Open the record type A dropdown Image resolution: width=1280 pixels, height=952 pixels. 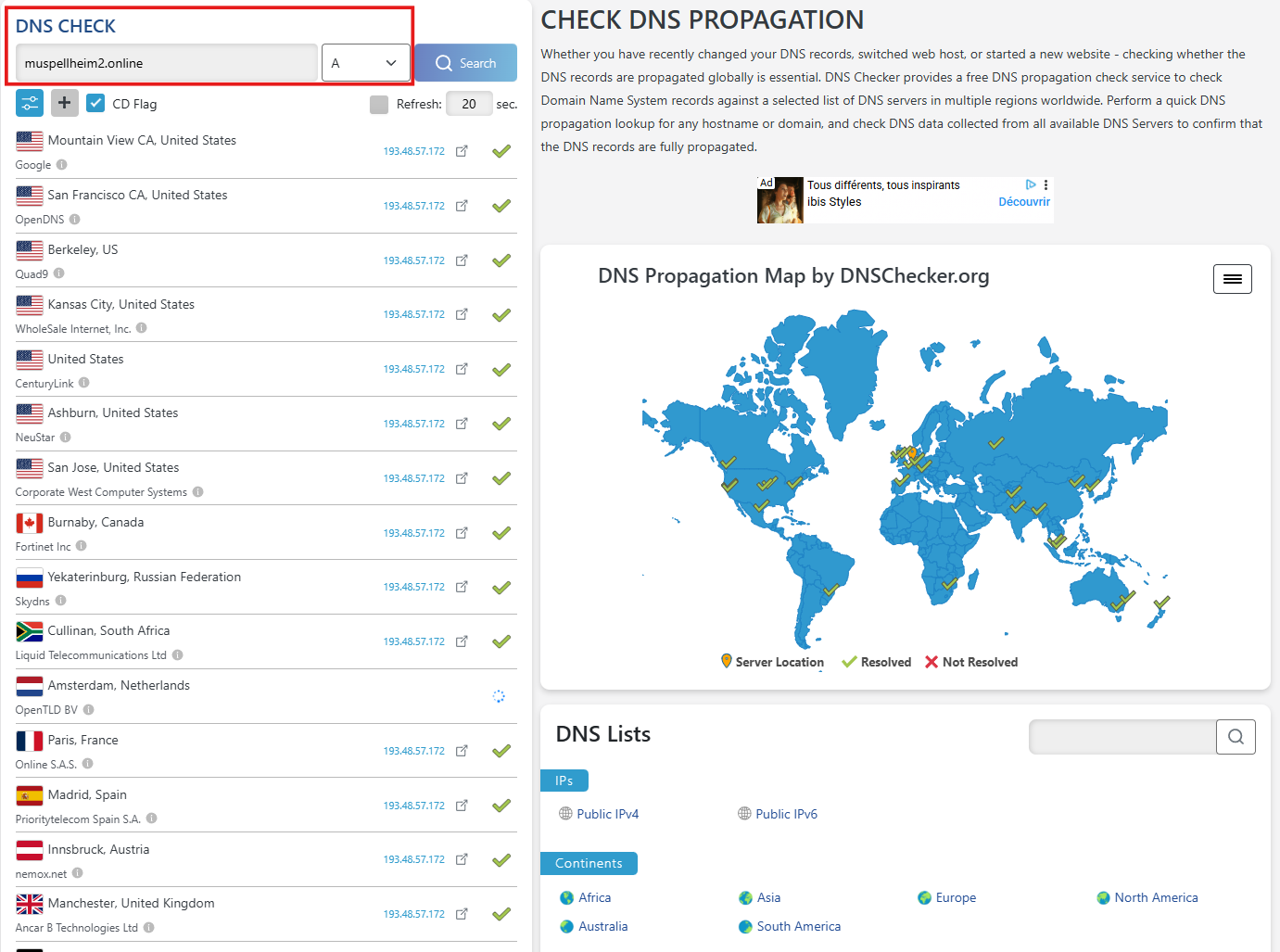tap(366, 63)
